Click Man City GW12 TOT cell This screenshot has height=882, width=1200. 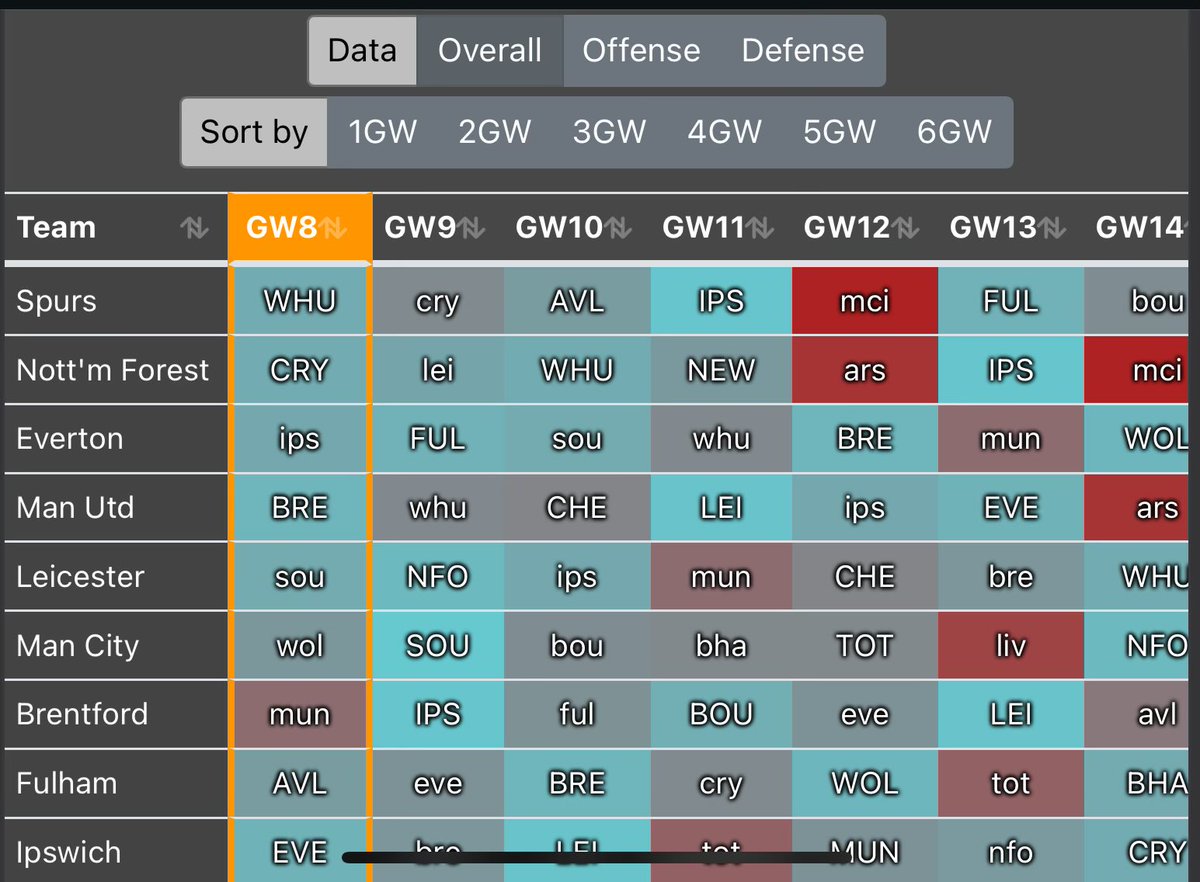coord(865,646)
